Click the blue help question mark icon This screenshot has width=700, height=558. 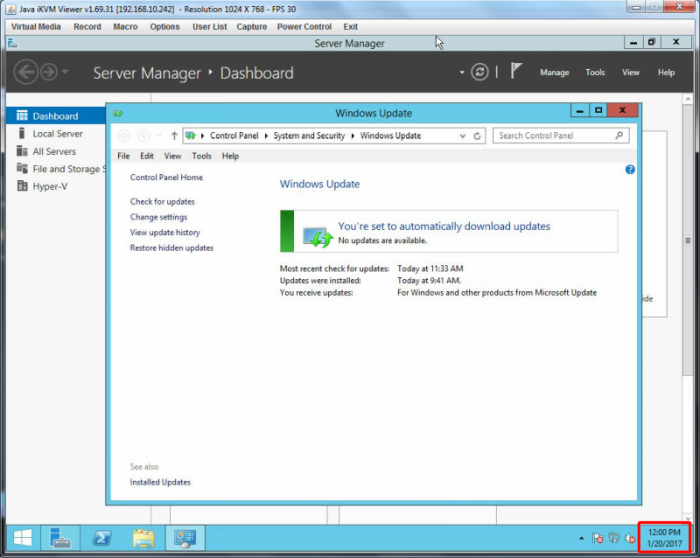[630, 170]
